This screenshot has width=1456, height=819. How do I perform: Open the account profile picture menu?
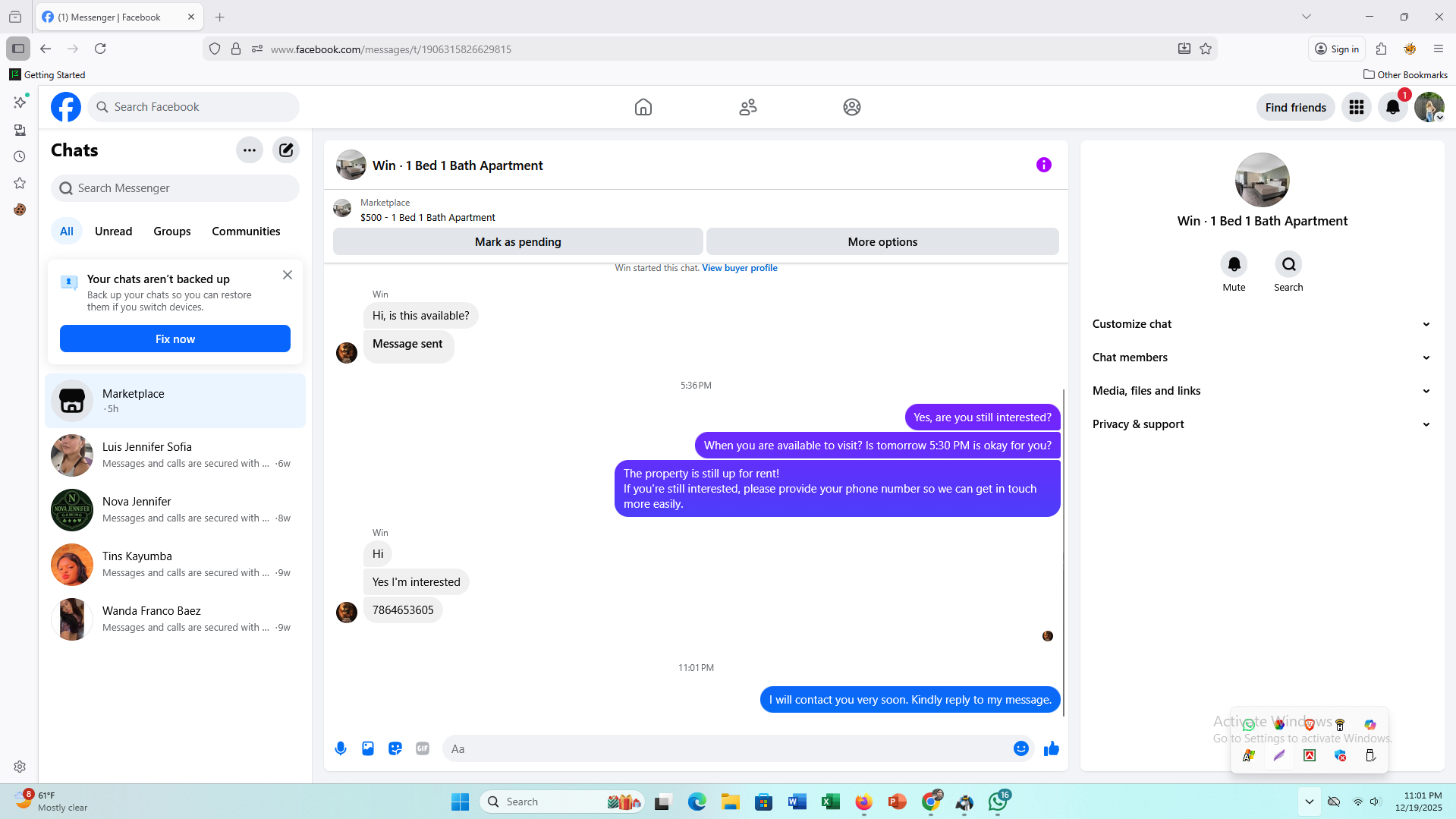click(x=1429, y=107)
